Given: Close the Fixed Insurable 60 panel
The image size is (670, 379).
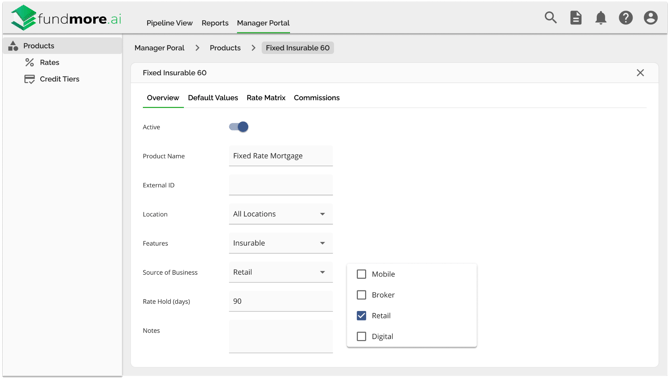Looking at the screenshot, I should pos(640,73).
